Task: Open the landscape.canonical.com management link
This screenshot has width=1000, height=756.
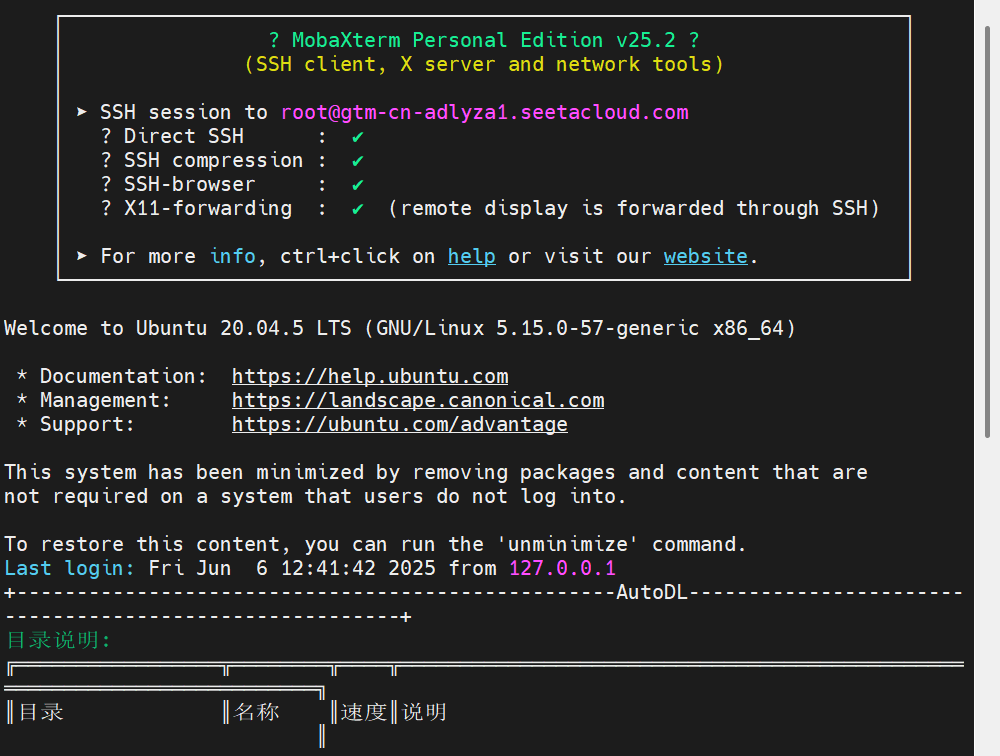Action: point(418,401)
